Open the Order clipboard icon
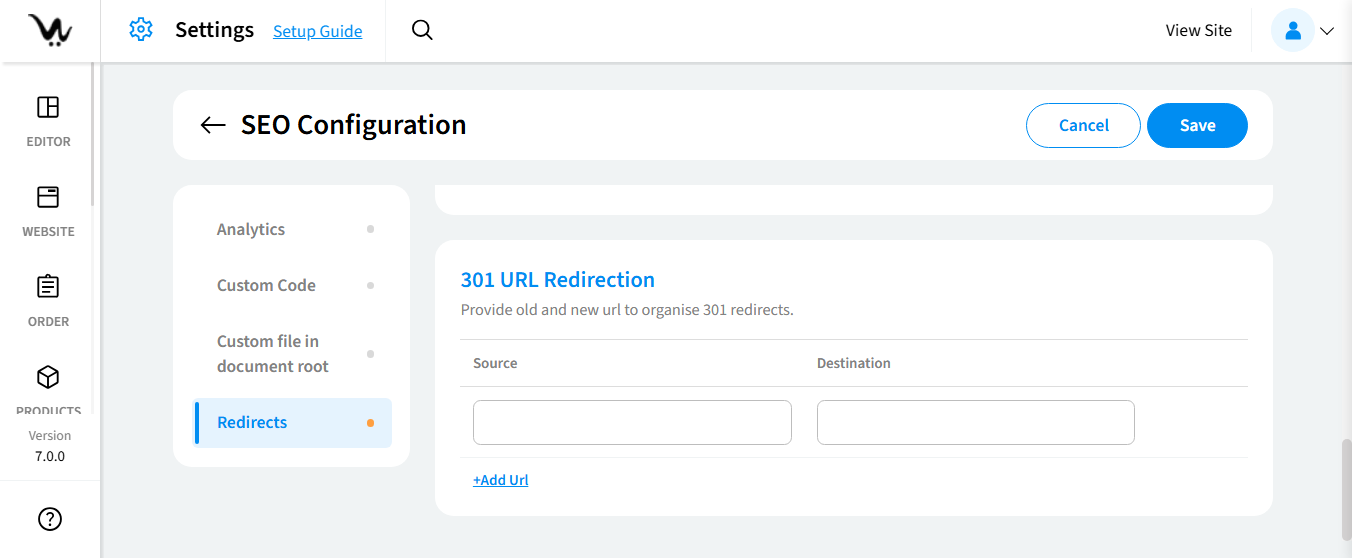Screen dimensions: 1352x558 (x=48, y=288)
